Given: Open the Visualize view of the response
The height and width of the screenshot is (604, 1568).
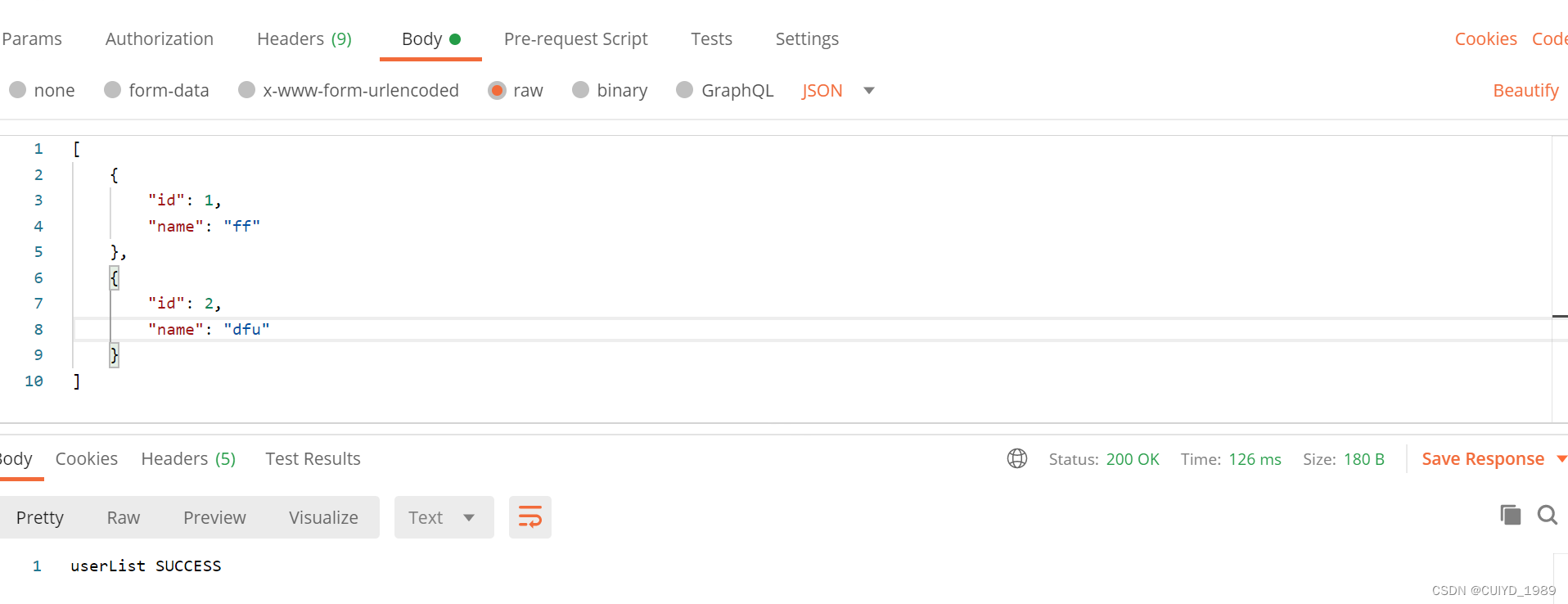Looking at the screenshot, I should [x=323, y=516].
